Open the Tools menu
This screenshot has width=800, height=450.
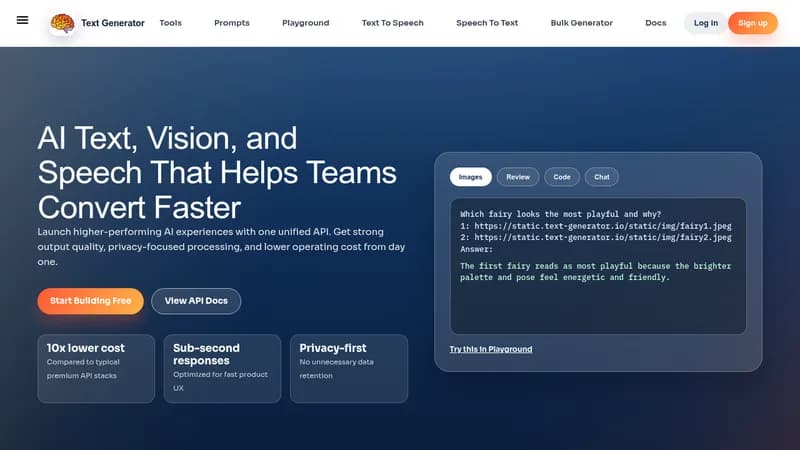(170, 23)
